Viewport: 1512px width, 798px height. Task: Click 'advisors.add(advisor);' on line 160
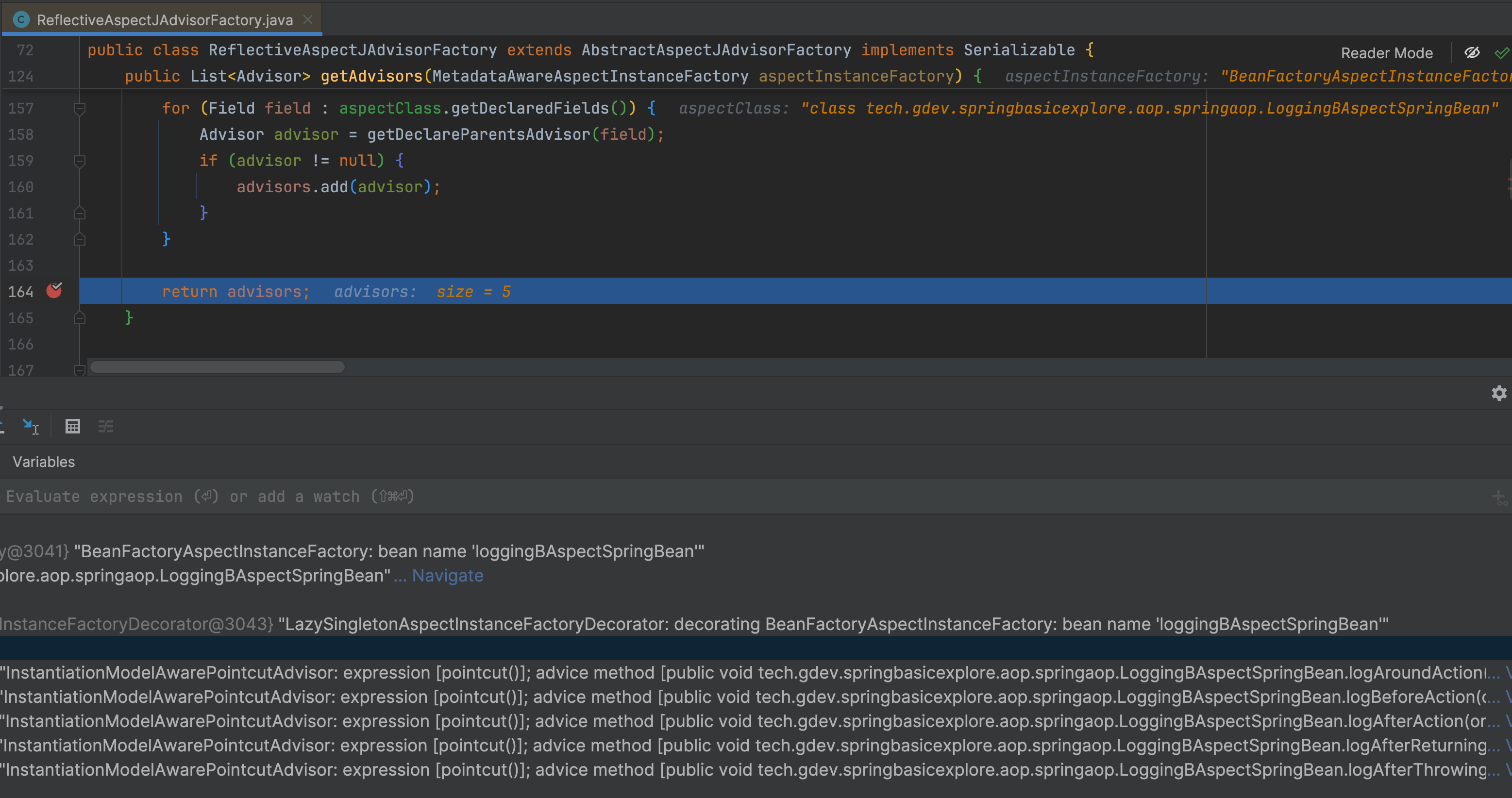point(339,186)
